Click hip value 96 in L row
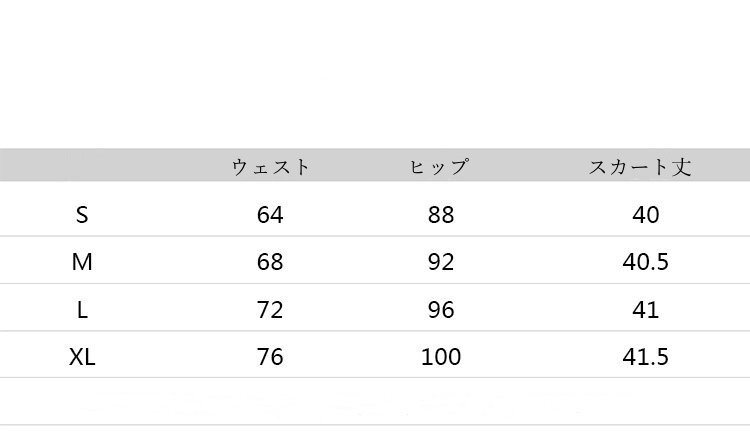 click(440, 310)
